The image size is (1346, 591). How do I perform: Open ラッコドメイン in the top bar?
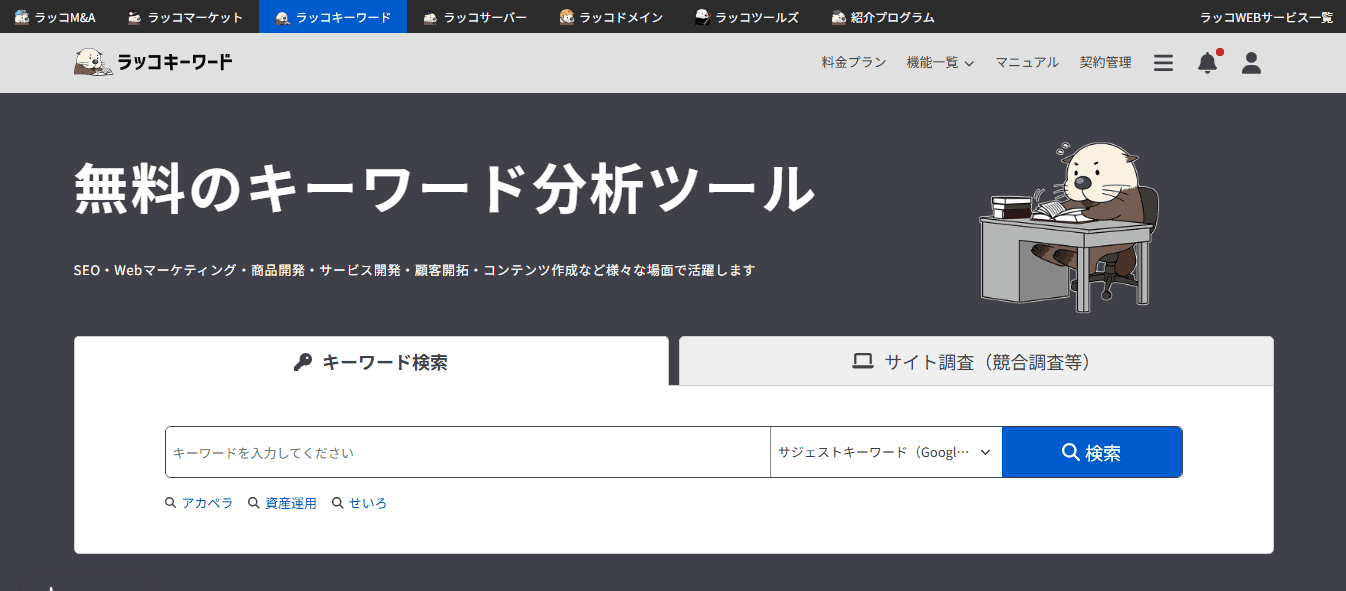click(x=611, y=17)
